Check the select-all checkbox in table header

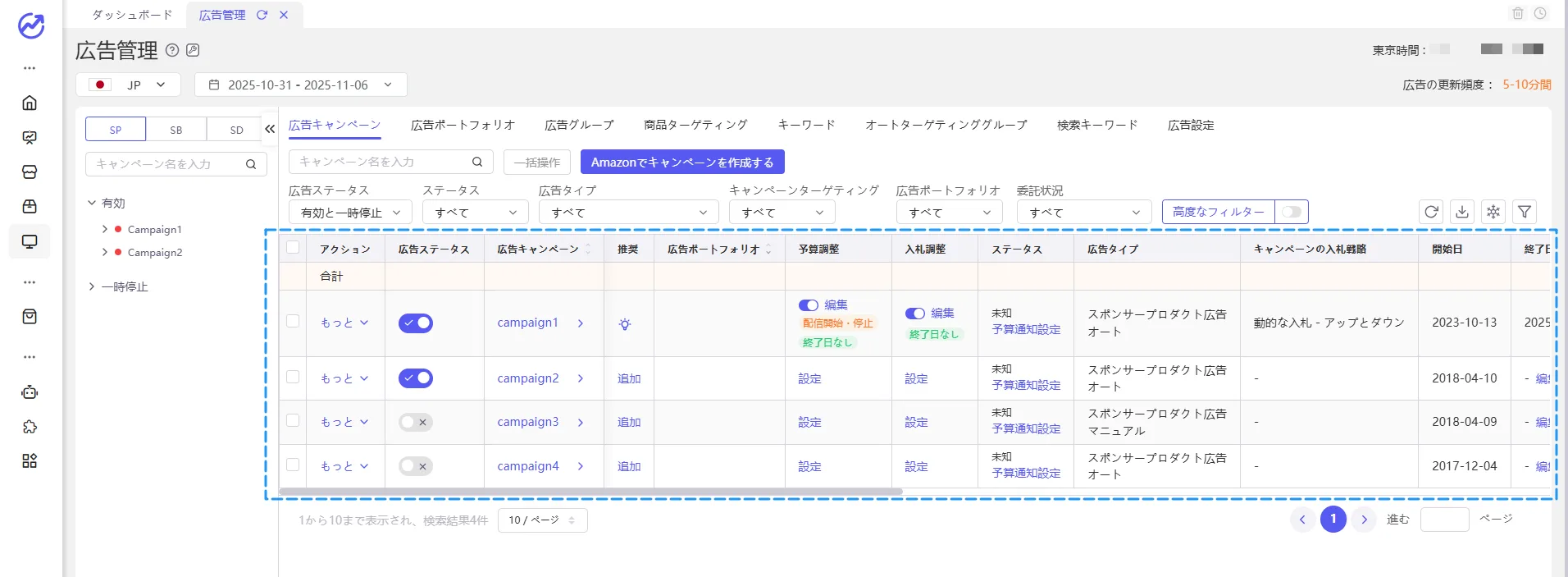pyautogui.click(x=293, y=247)
